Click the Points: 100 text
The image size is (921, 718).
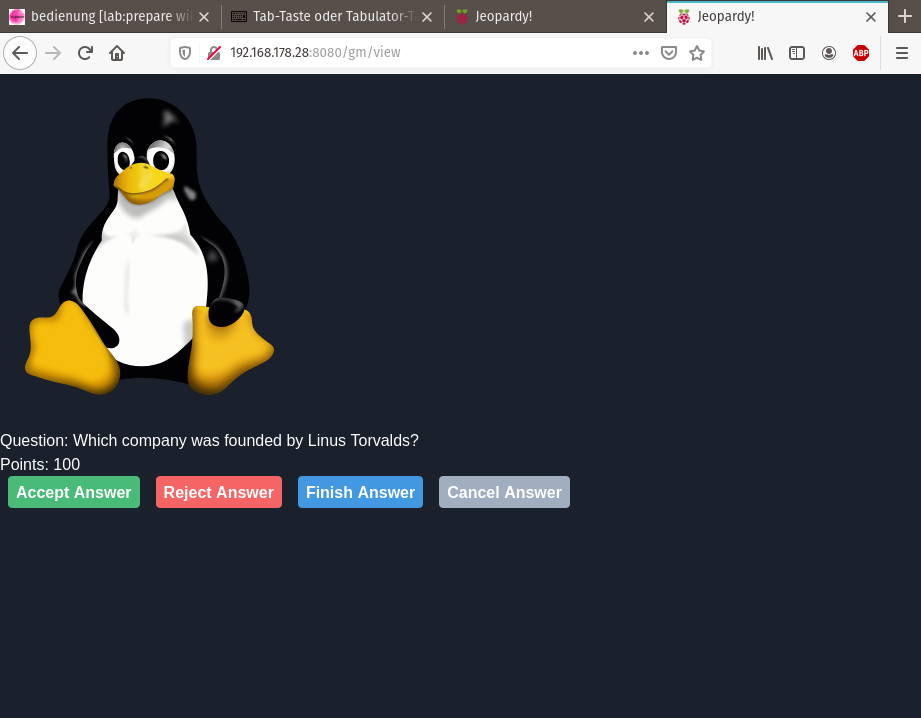click(40, 464)
